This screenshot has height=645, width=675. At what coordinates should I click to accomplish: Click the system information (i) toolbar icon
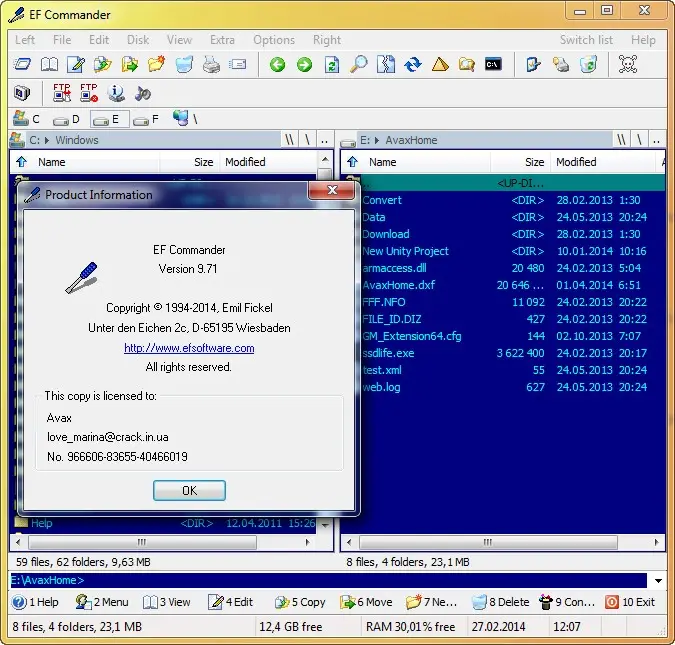point(116,93)
